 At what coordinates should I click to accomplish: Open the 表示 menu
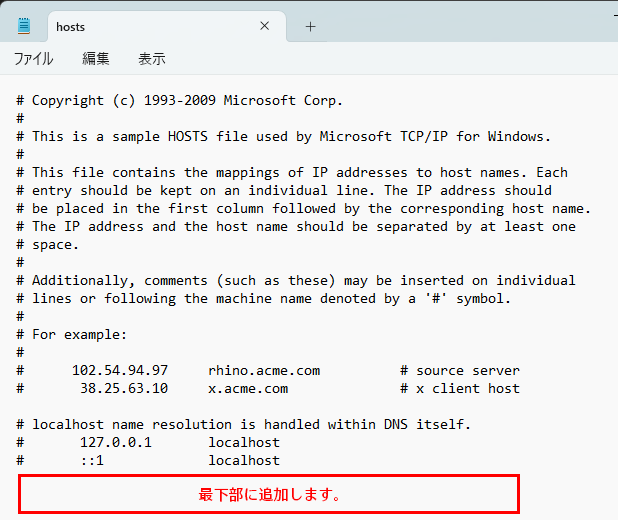pyautogui.click(x=152, y=59)
